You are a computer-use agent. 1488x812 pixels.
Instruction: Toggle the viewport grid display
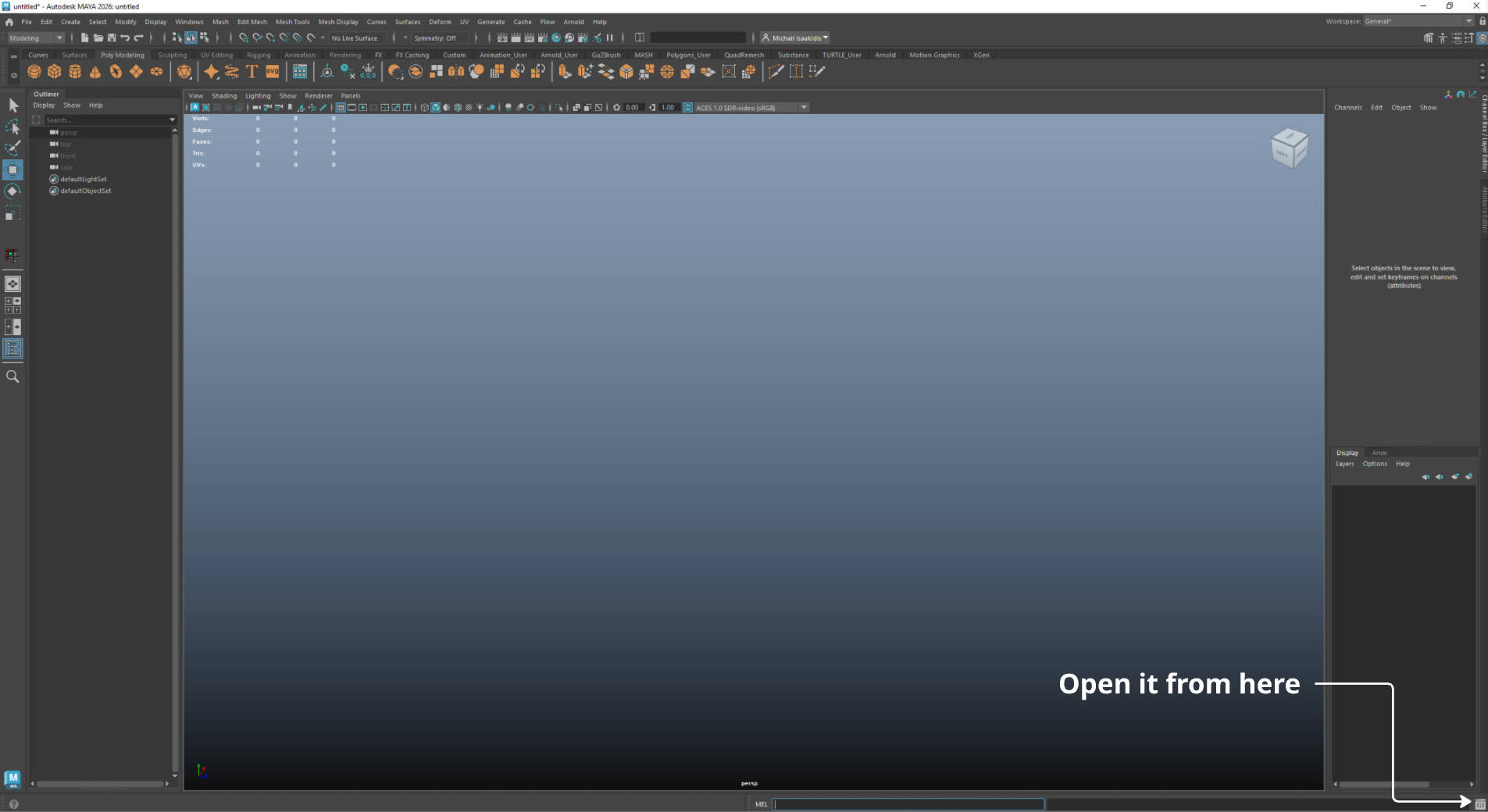[341, 108]
